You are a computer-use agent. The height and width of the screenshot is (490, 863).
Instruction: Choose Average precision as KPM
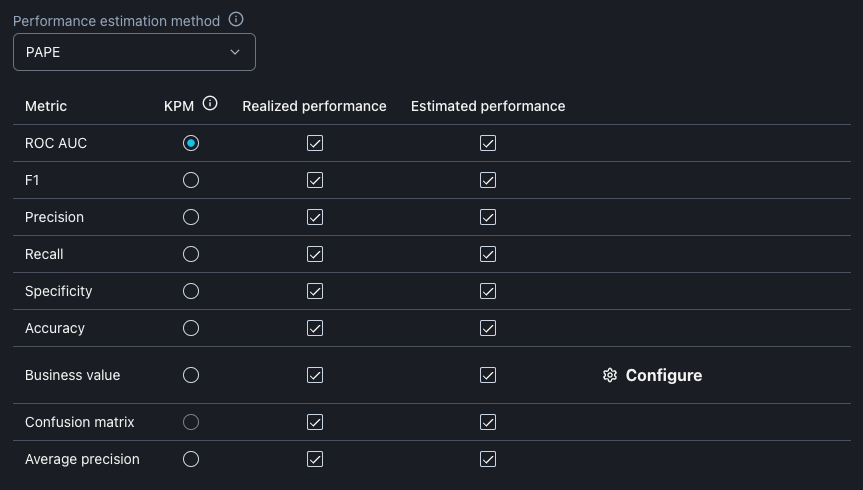191,459
